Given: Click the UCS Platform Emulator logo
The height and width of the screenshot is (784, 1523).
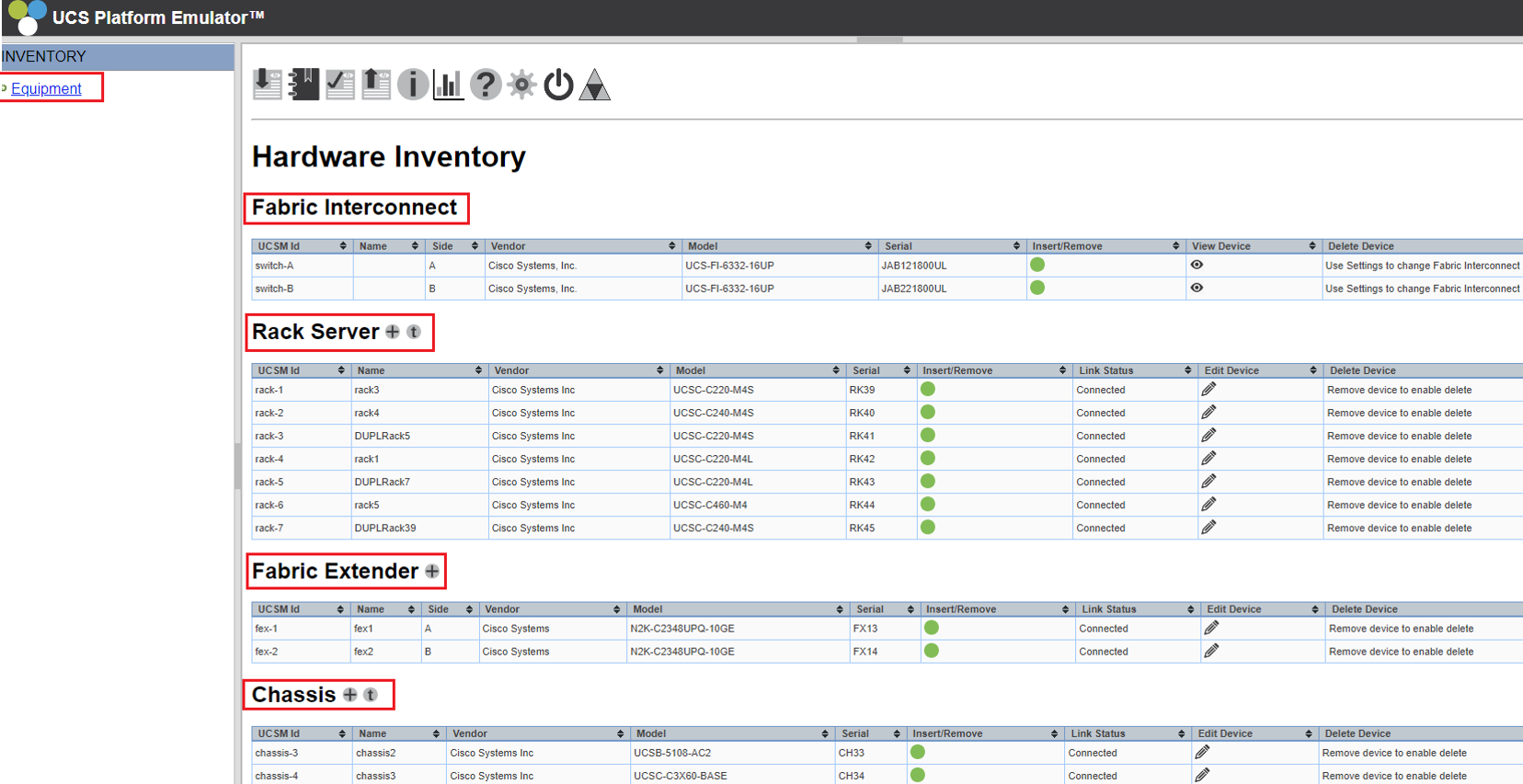Looking at the screenshot, I should [x=28, y=17].
